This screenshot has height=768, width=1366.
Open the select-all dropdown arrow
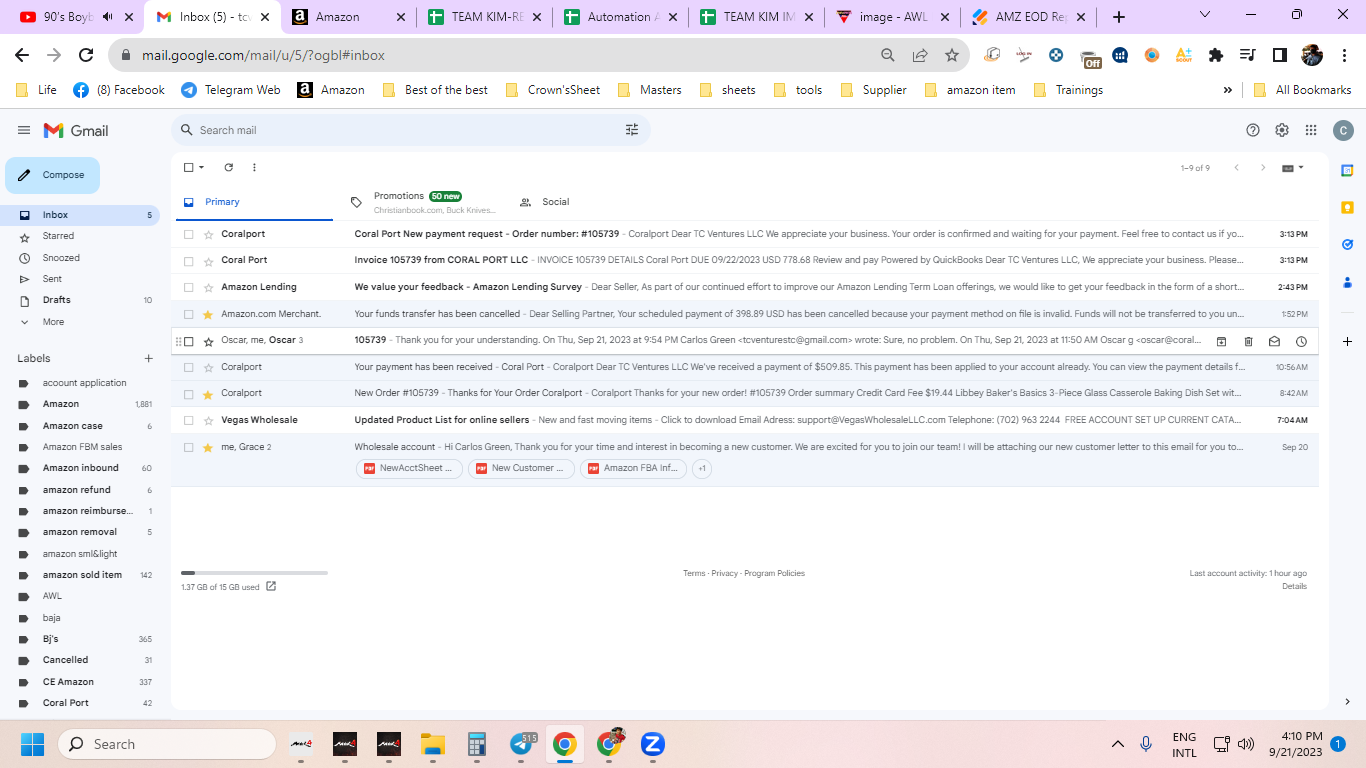click(201, 167)
